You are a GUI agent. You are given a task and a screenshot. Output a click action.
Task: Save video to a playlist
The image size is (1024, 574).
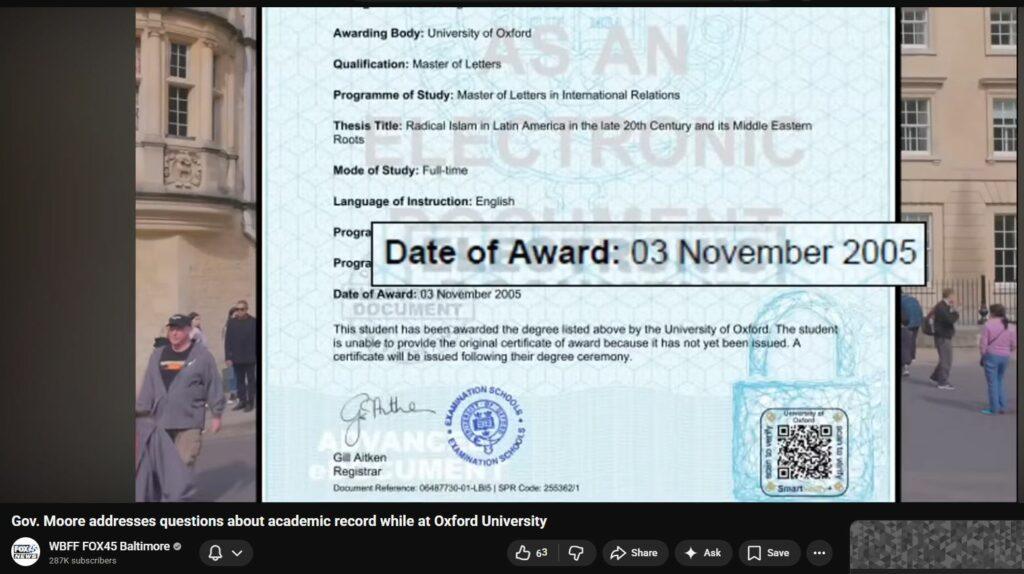point(769,553)
